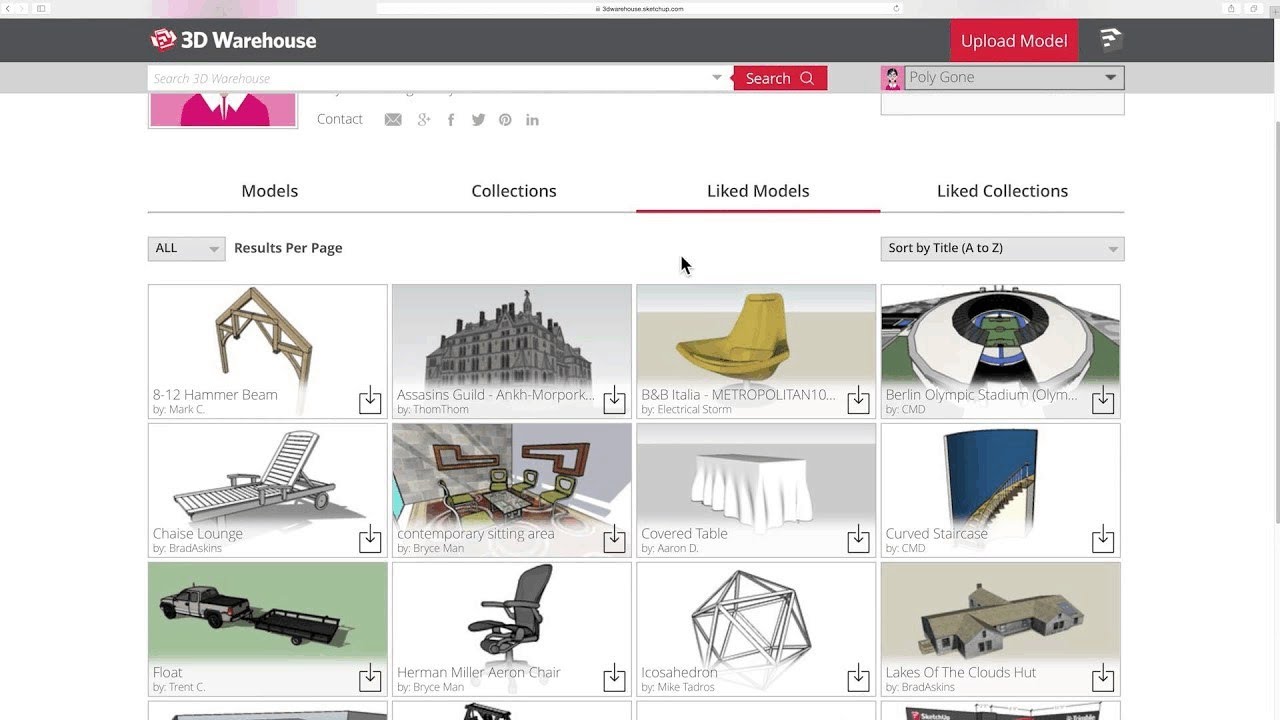Viewport: 1280px width, 720px height.
Task: Switch to the Collections tab
Action: pyautogui.click(x=514, y=191)
